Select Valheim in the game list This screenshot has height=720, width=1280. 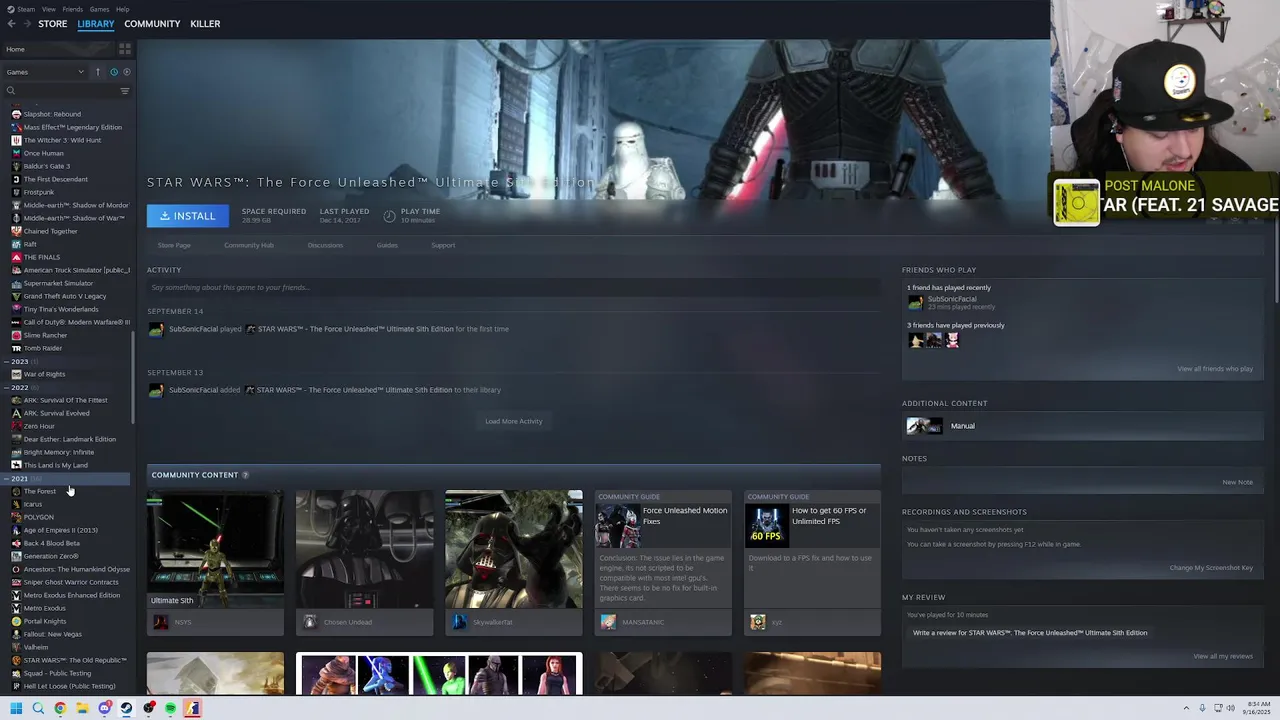coord(35,647)
